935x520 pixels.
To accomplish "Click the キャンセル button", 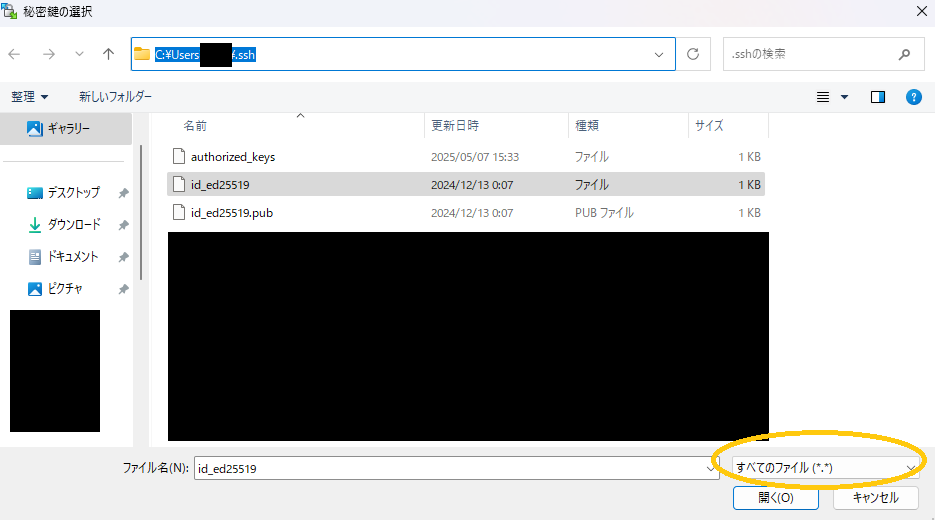I will pyautogui.click(x=875, y=497).
